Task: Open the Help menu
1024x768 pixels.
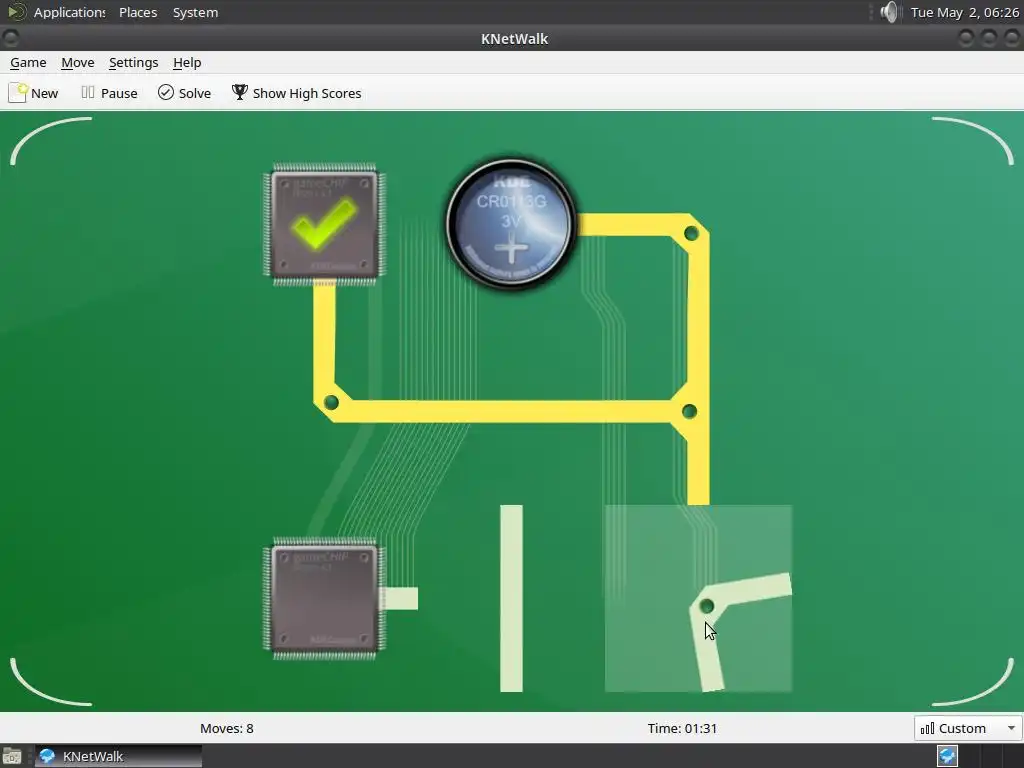Action: point(187,63)
